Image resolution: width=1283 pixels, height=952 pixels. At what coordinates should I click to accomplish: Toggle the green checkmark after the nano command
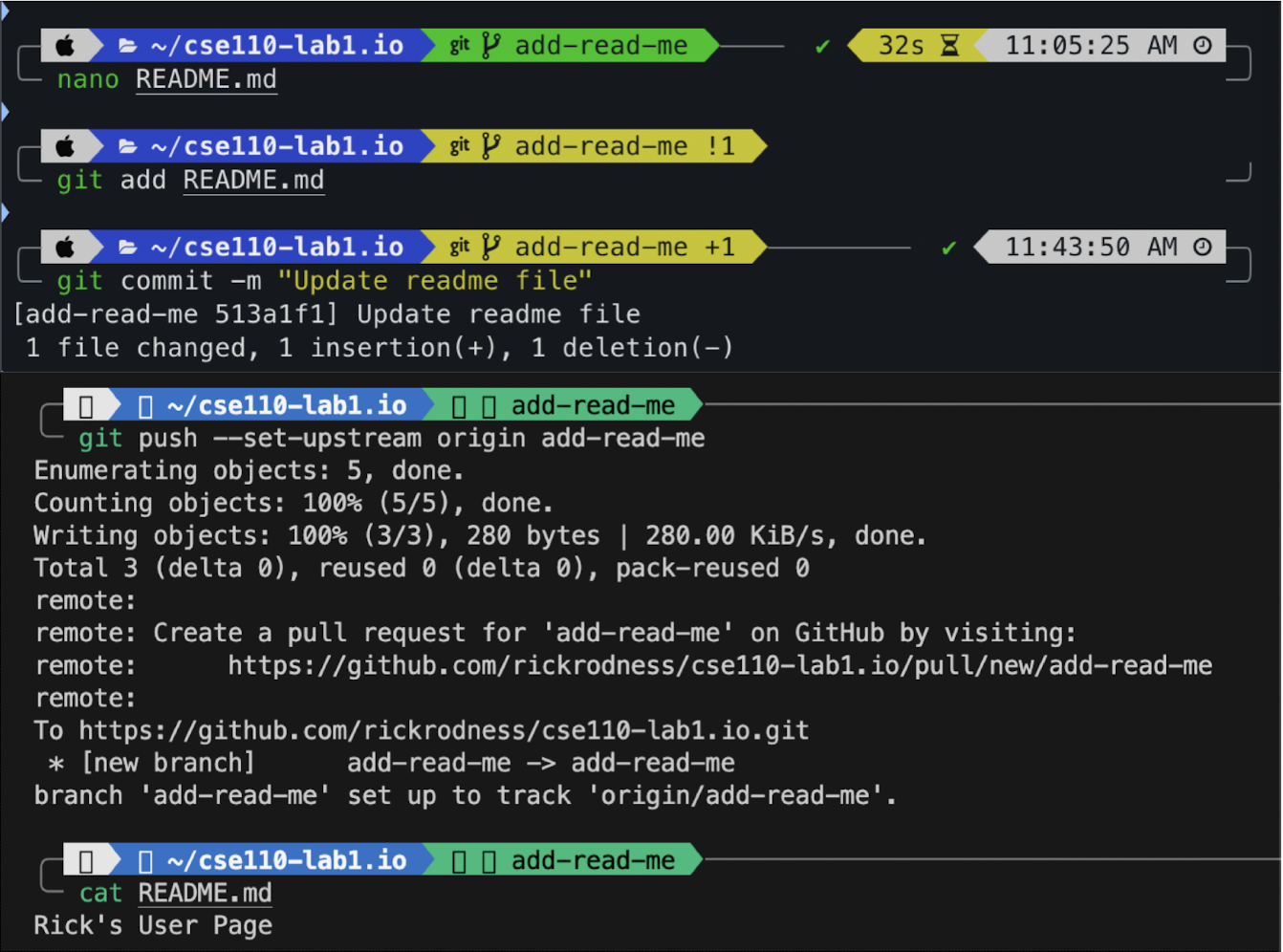pyautogui.click(x=822, y=45)
